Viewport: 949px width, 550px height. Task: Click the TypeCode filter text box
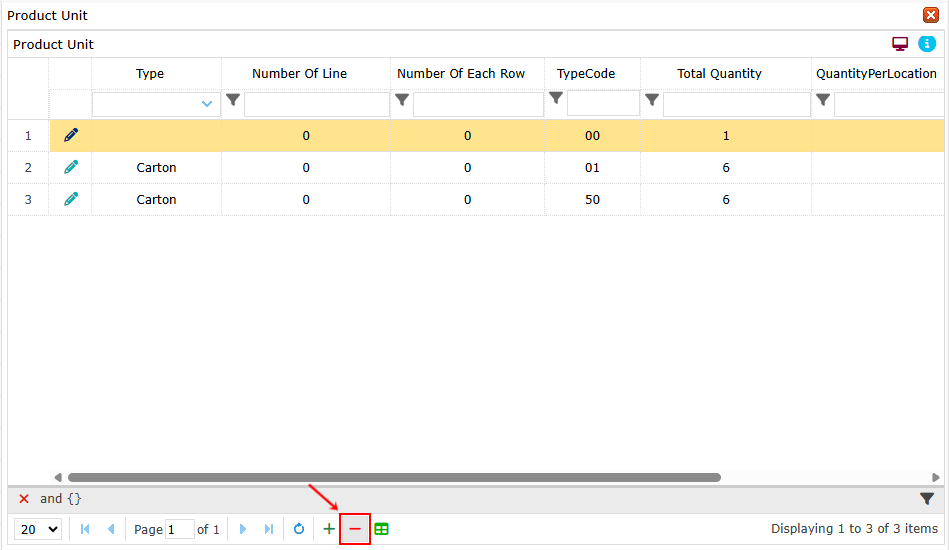(x=602, y=104)
